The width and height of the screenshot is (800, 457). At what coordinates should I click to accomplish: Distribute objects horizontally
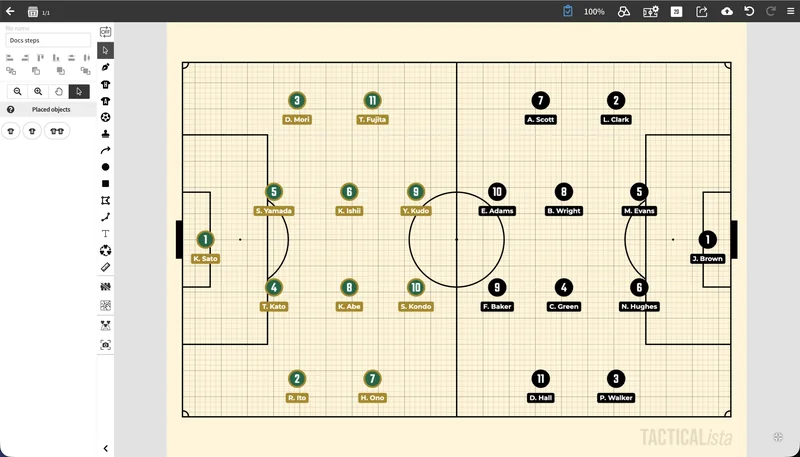[x=87, y=58]
